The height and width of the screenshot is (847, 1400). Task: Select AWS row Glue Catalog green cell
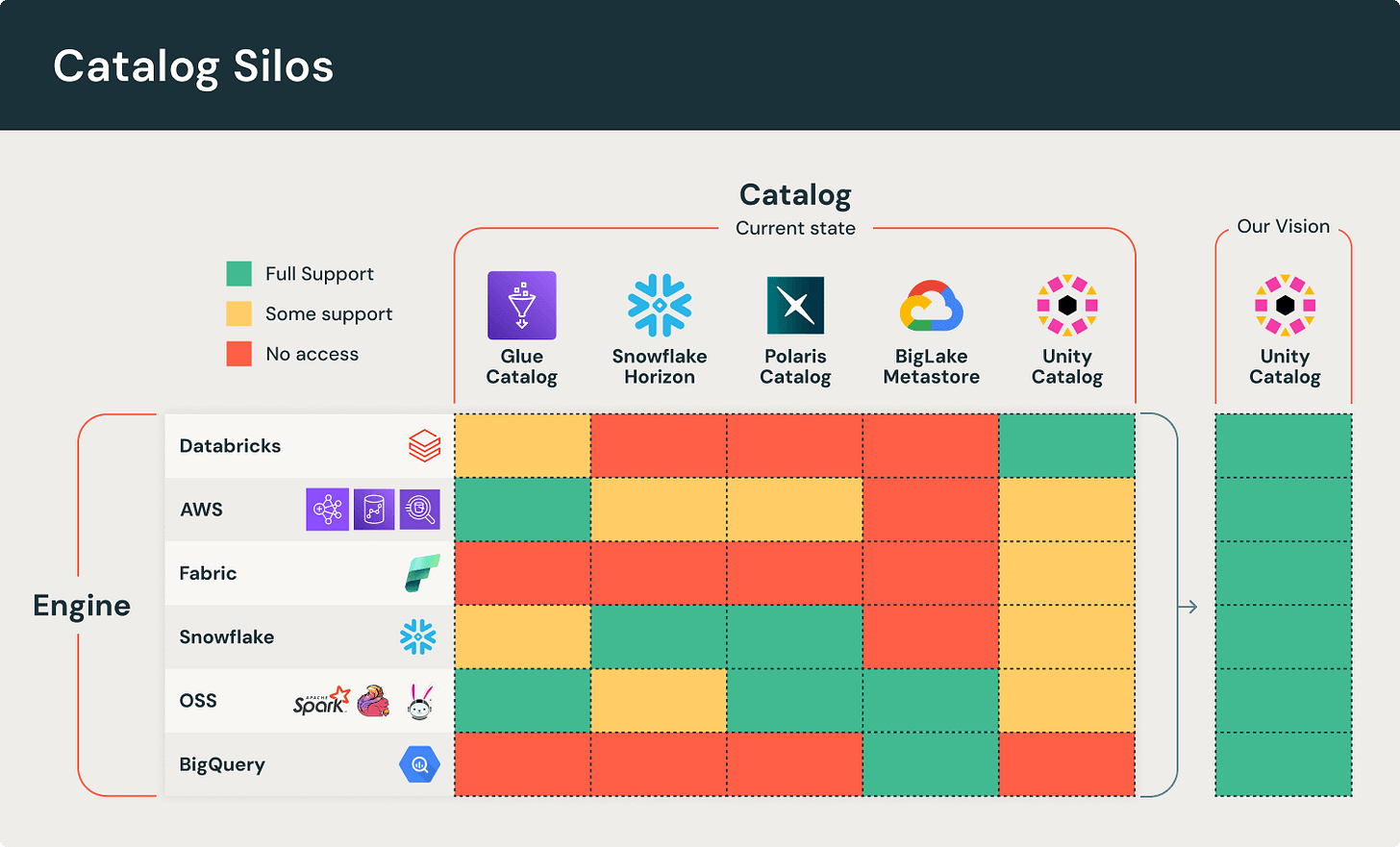pos(522,510)
